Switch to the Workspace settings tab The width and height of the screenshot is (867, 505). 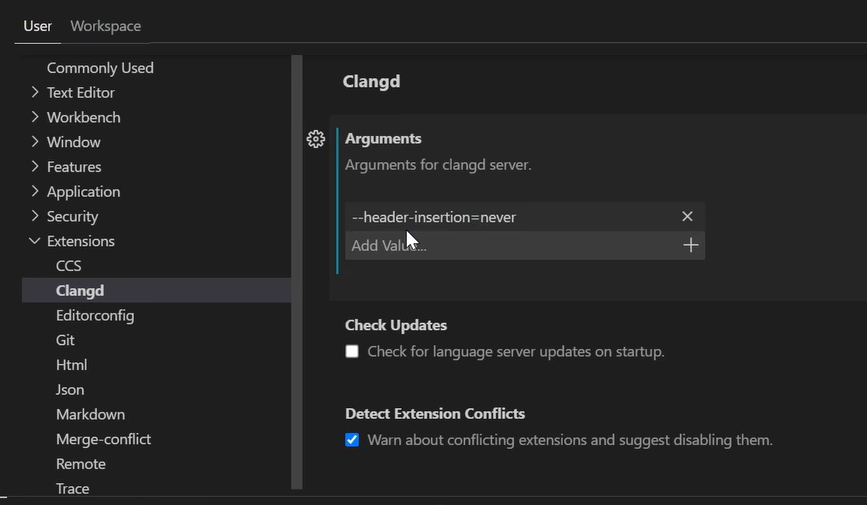coord(105,26)
